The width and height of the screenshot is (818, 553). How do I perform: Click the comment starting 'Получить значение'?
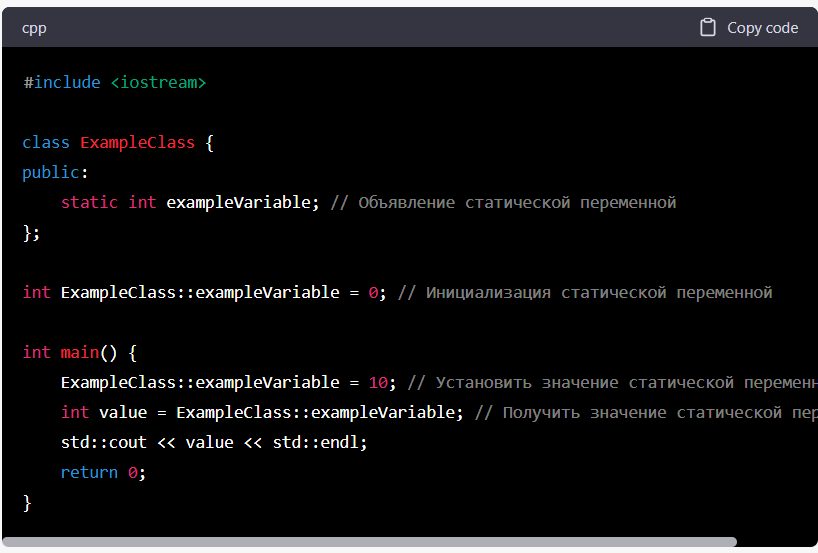pos(646,413)
